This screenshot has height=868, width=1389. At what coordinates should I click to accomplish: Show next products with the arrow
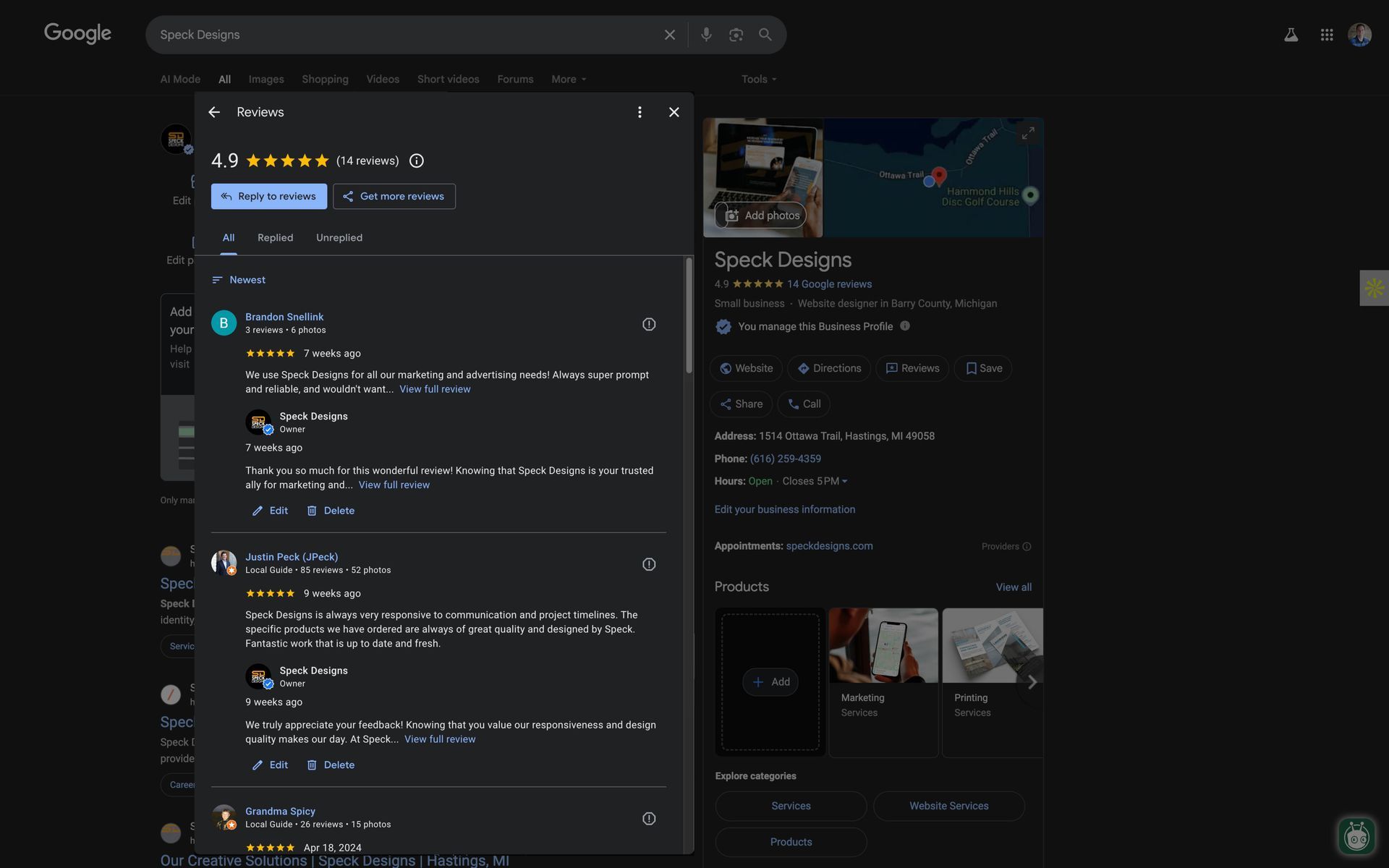1032,682
